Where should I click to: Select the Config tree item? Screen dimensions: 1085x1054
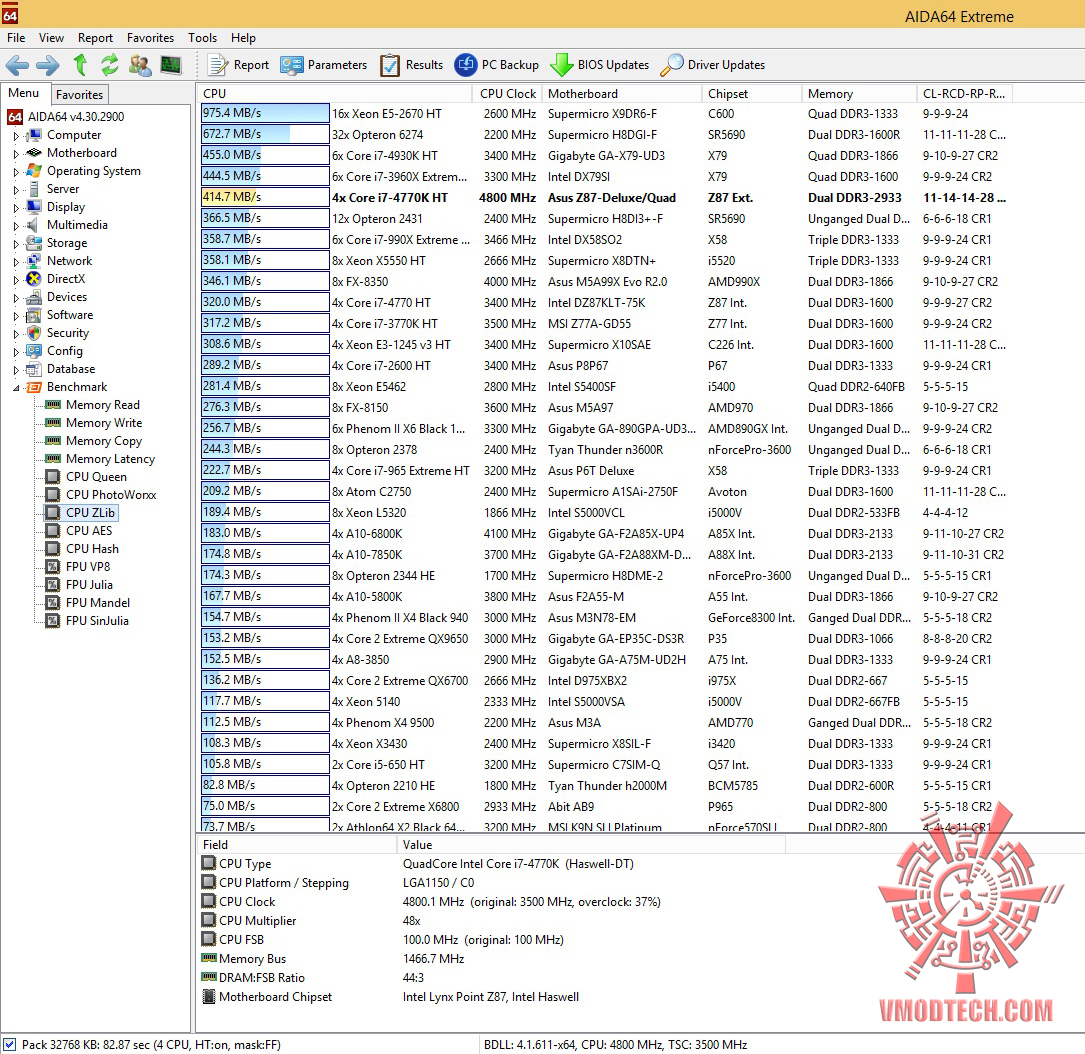55,351
